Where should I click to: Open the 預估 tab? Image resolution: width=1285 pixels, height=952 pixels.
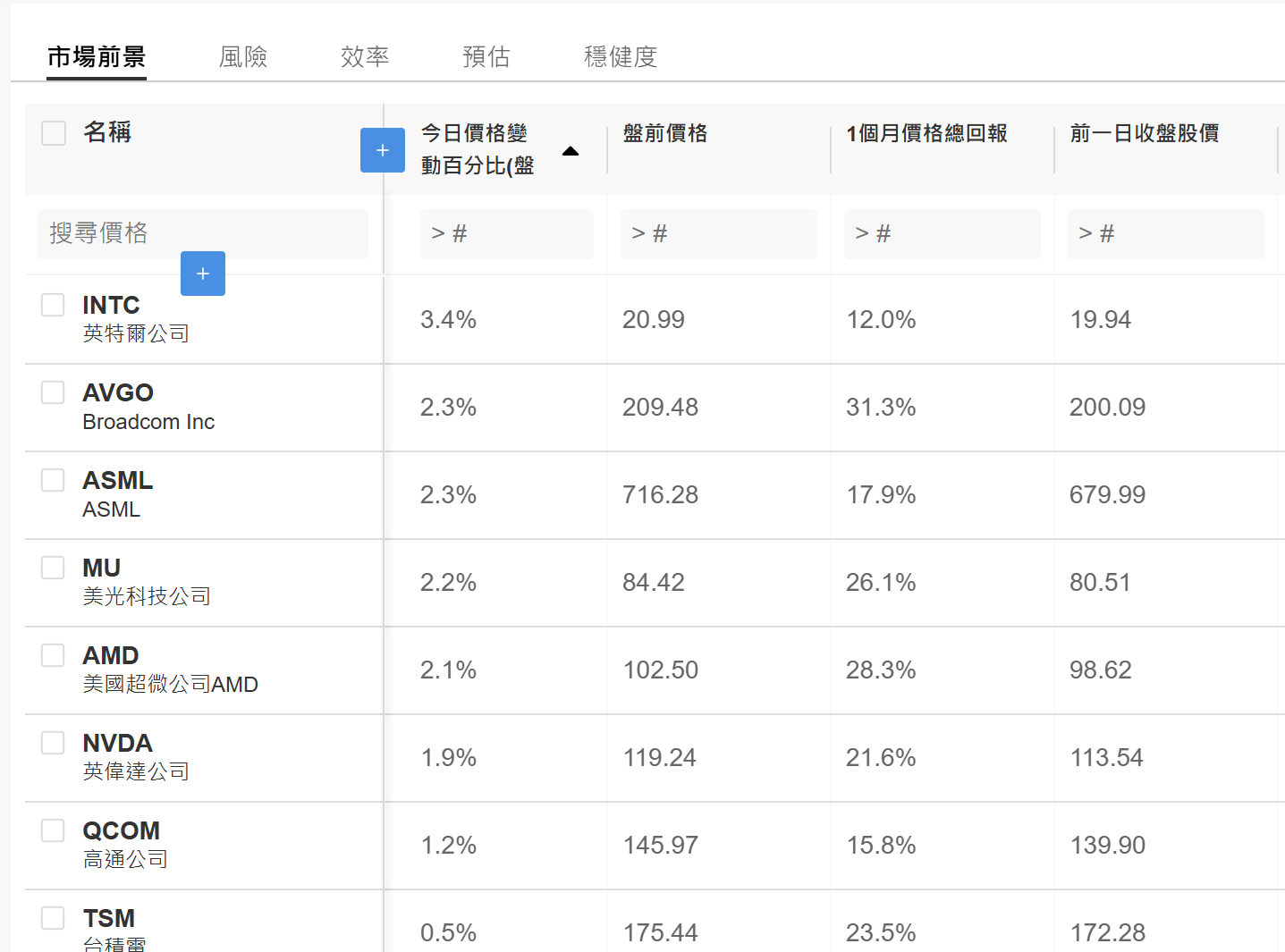click(486, 57)
